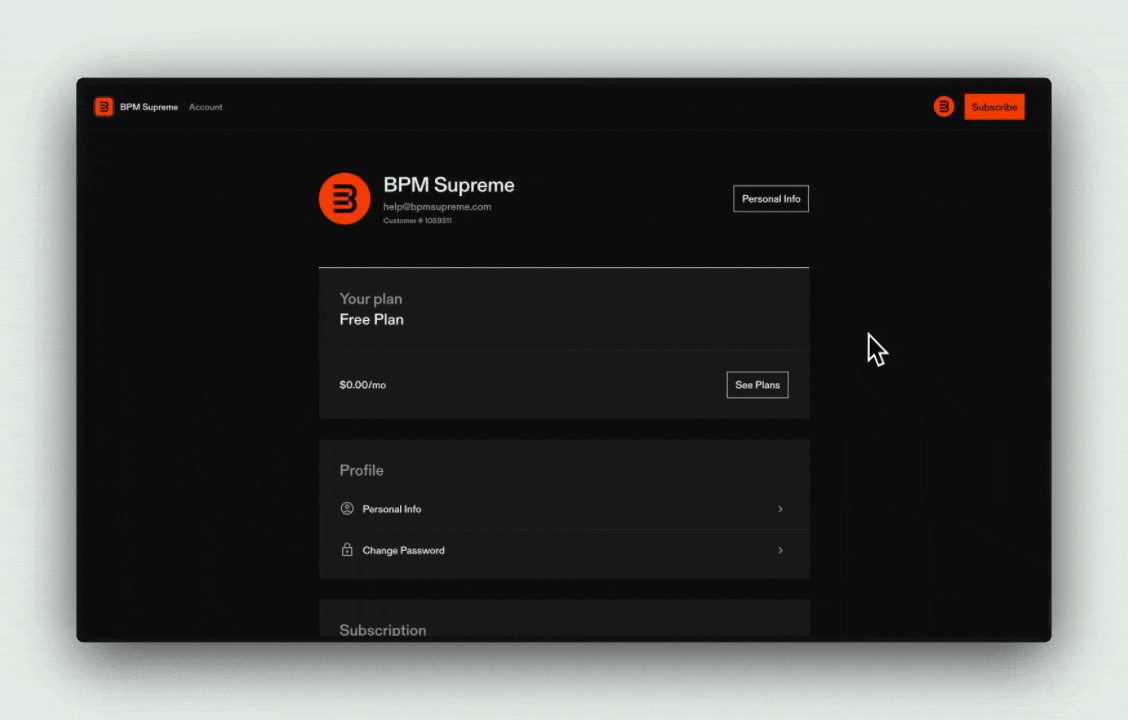This screenshot has width=1128, height=720.
Task: Click the $0.00/mo price text
Action: point(363,385)
